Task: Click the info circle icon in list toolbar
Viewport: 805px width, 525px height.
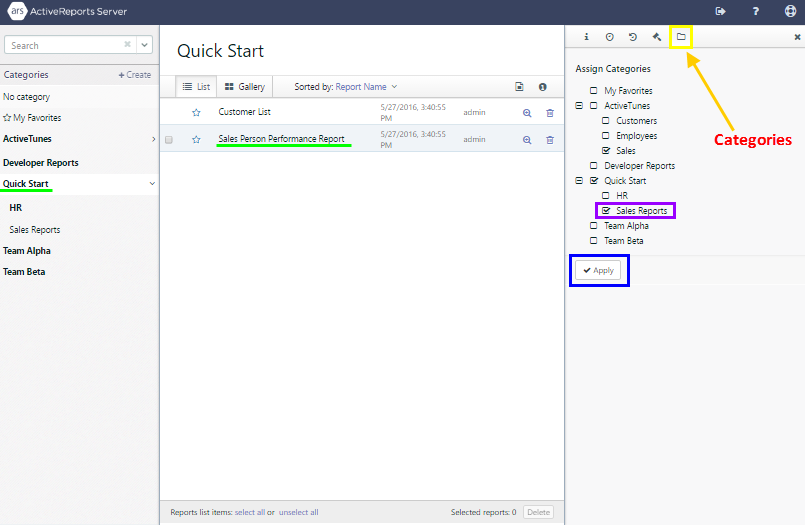Action: point(543,87)
